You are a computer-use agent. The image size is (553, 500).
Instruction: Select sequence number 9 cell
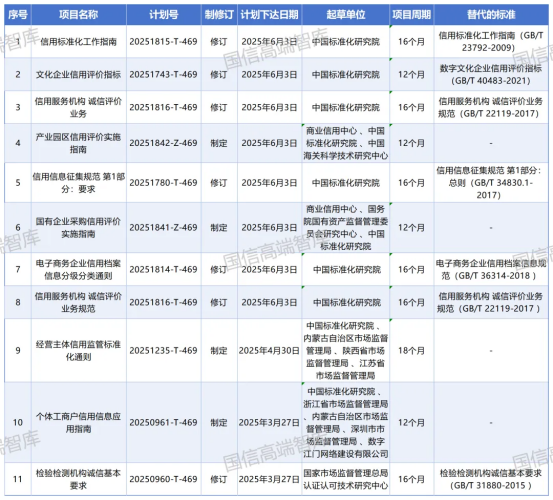click(18, 351)
